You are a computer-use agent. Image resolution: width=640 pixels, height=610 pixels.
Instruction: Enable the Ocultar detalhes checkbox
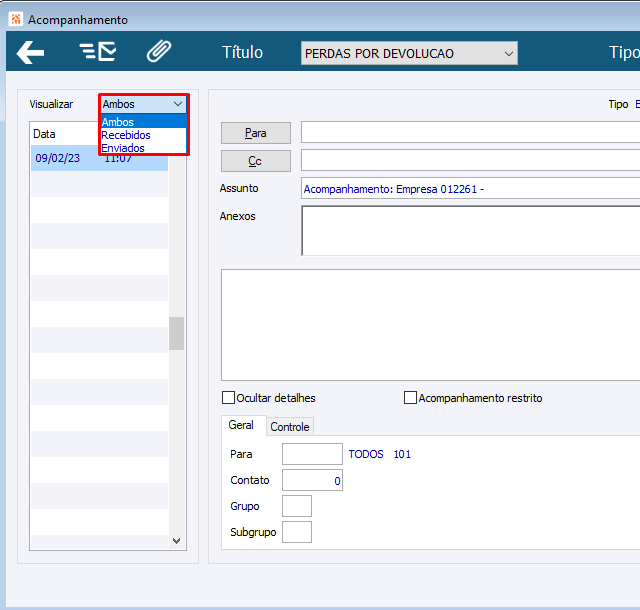(x=228, y=398)
